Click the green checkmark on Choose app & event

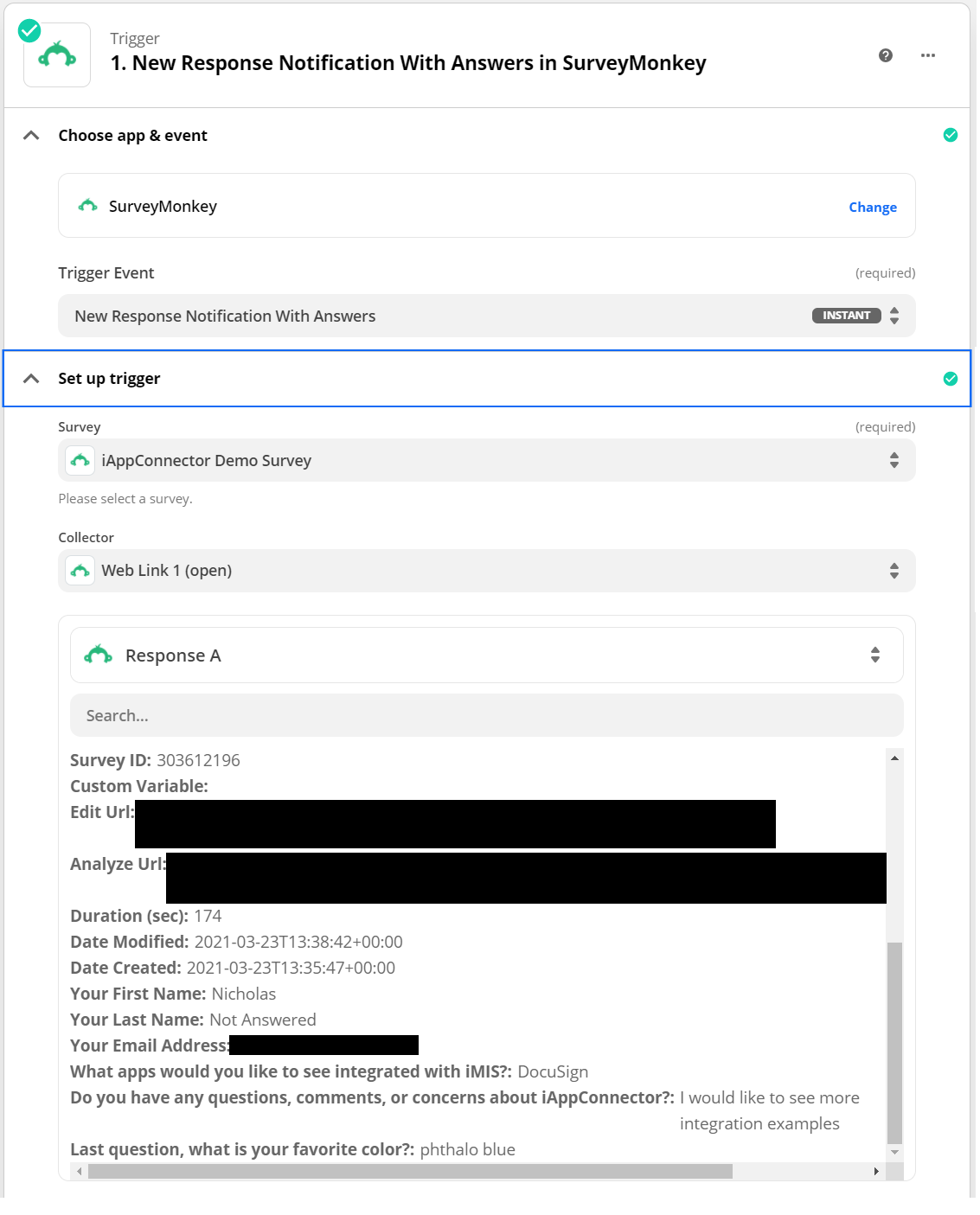pyautogui.click(x=950, y=135)
